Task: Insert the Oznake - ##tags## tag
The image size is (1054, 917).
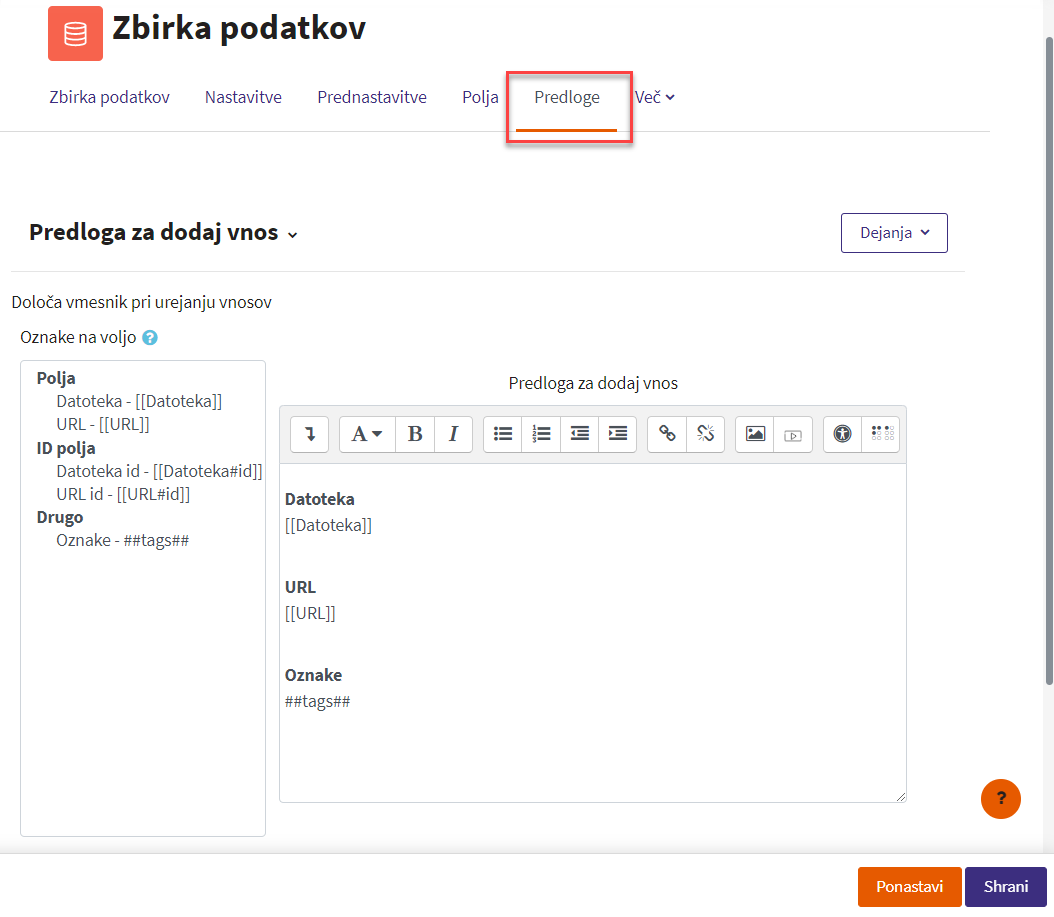Action: pyautogui.click(x=122, y=541)
